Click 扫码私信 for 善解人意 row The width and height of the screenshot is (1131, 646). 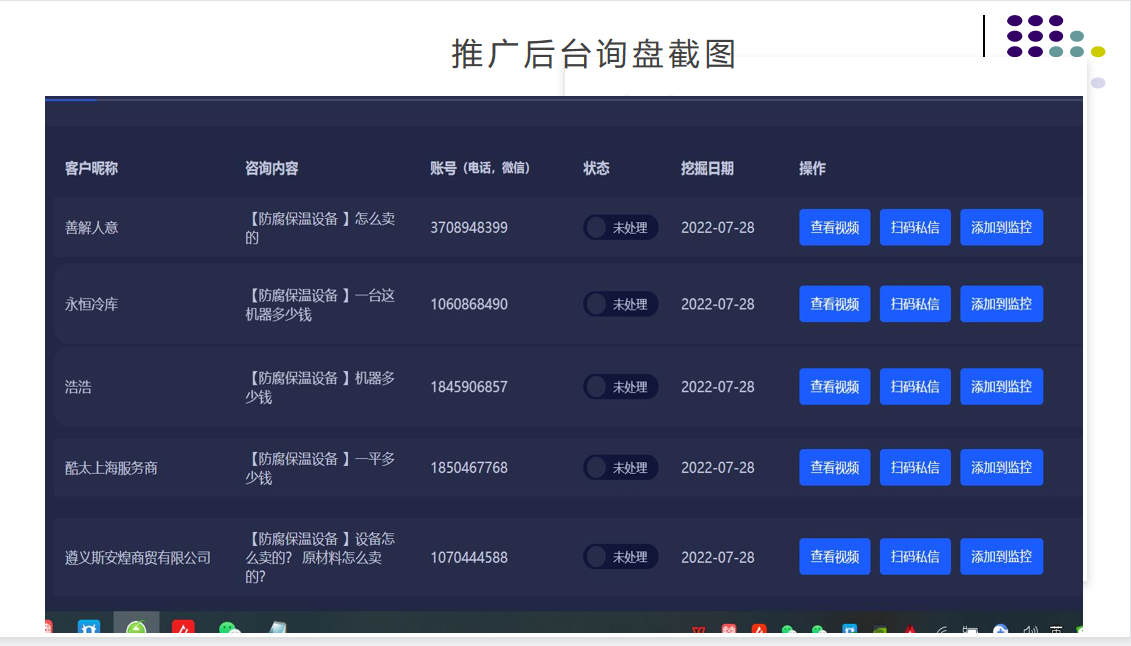point(915,228)
